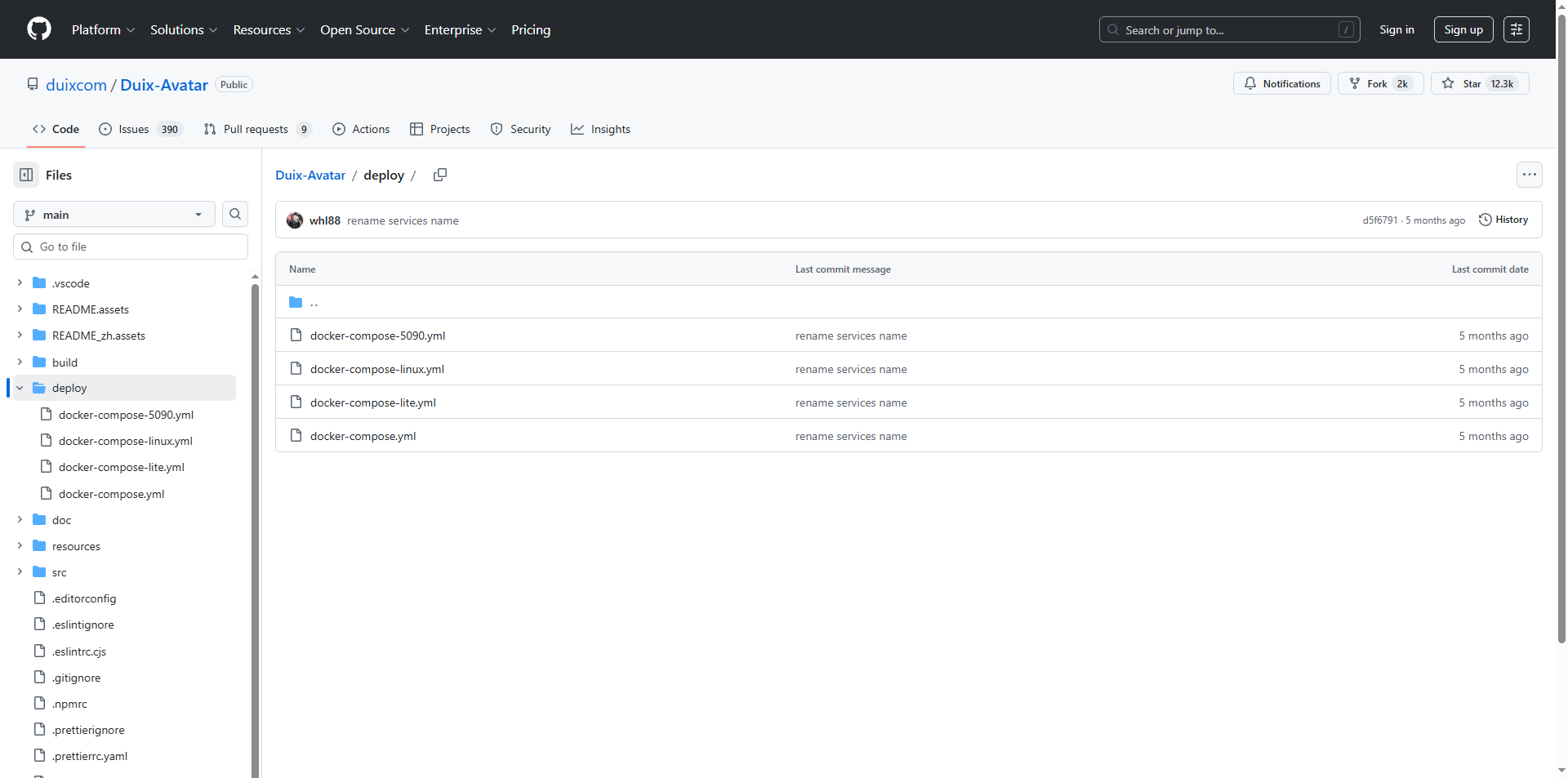Screen dimensions: 1568x778
Task: Open the Security tab
Action: pos(520,129)
